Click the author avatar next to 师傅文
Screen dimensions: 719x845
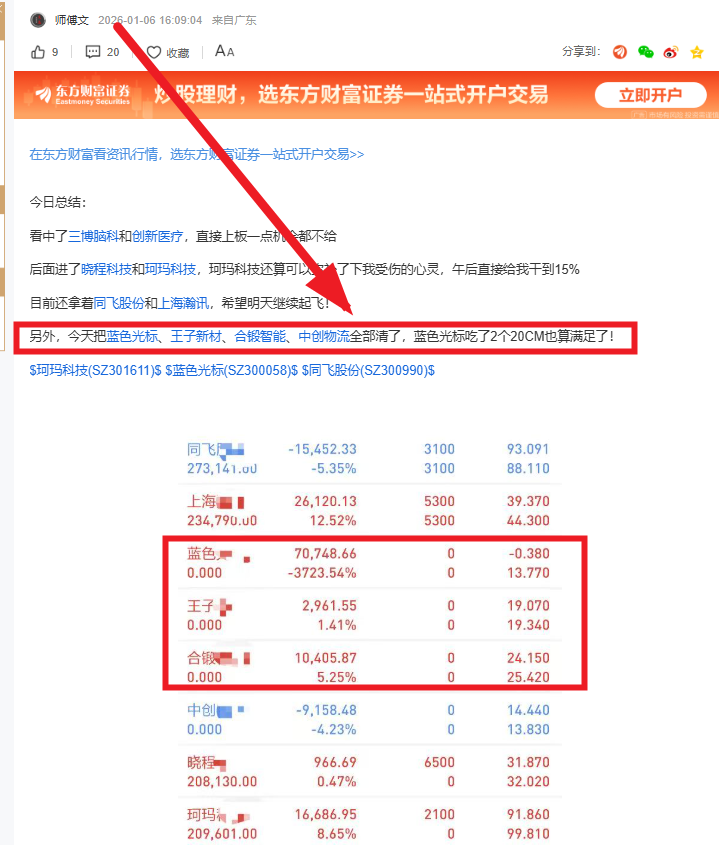point(38,20)
